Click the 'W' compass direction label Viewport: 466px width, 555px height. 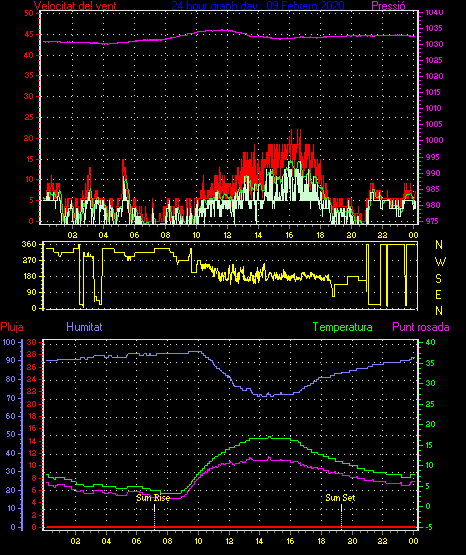[440, 262]
